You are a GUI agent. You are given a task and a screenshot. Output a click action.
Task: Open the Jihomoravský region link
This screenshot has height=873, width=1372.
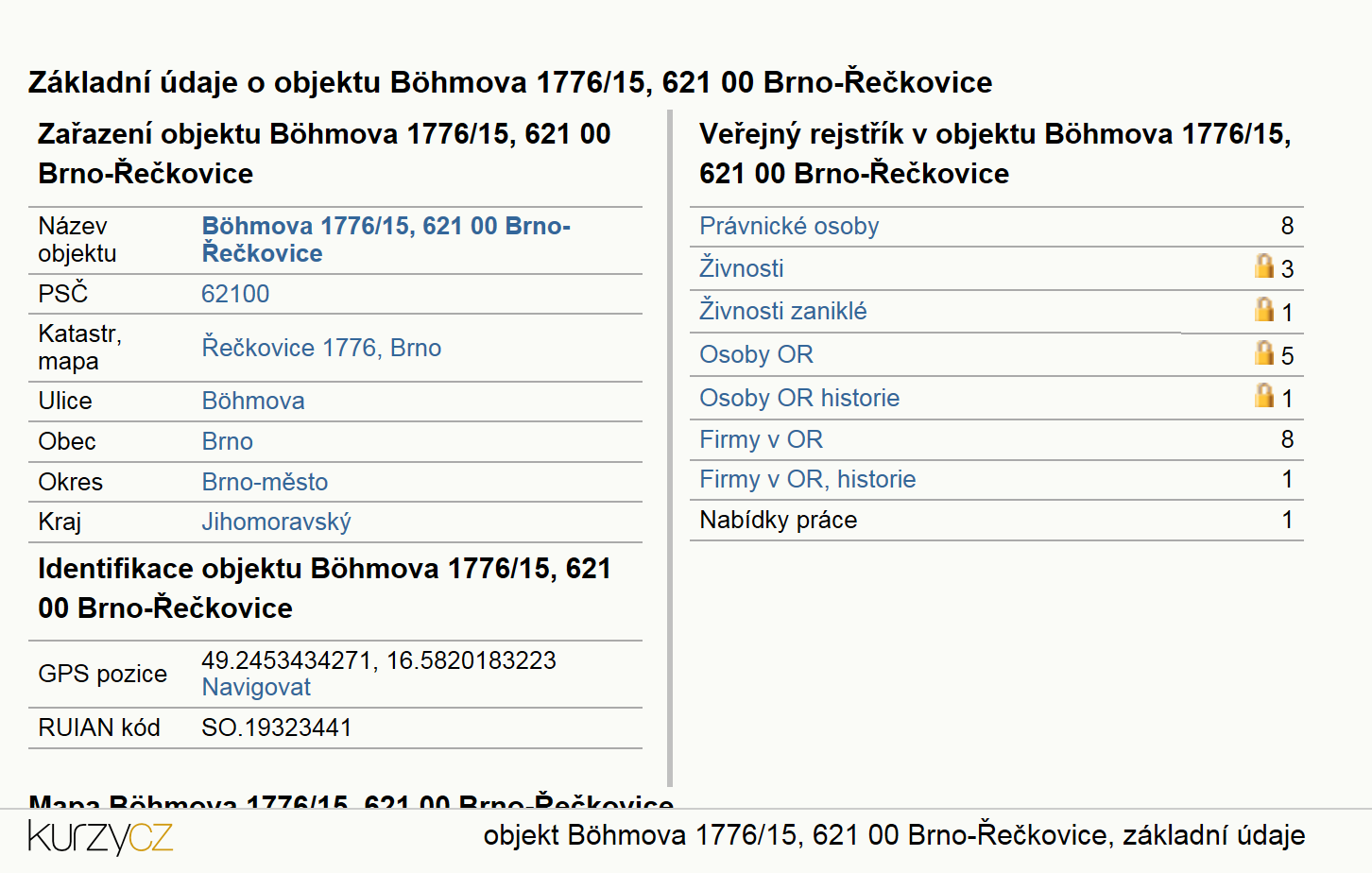[x=276, y=522]
